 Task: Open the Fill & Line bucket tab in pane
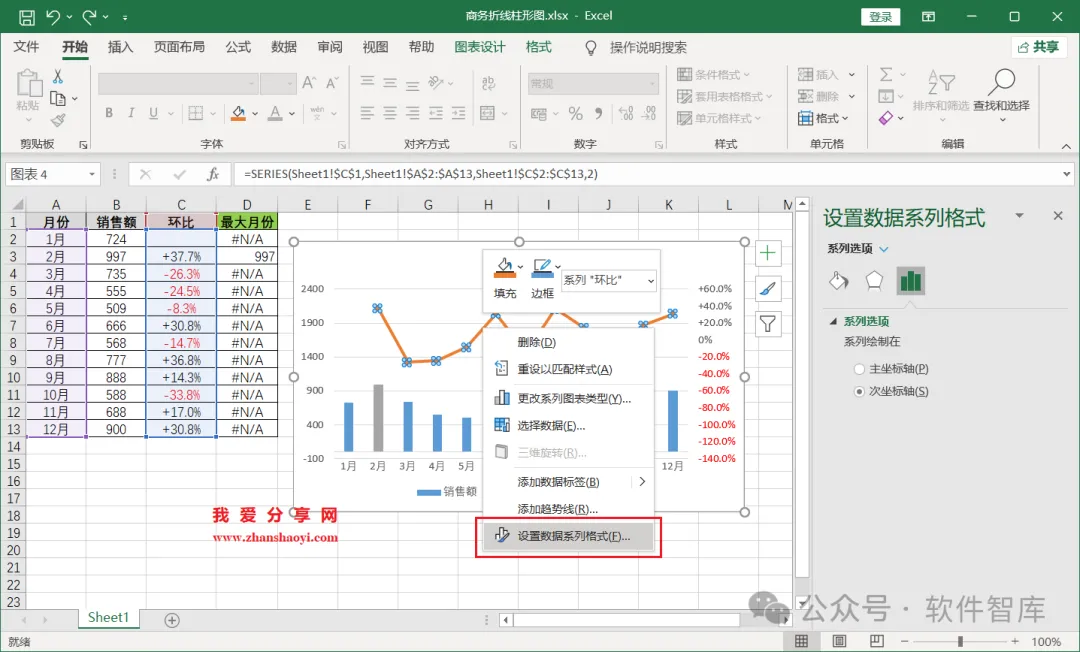coord(839,281)
